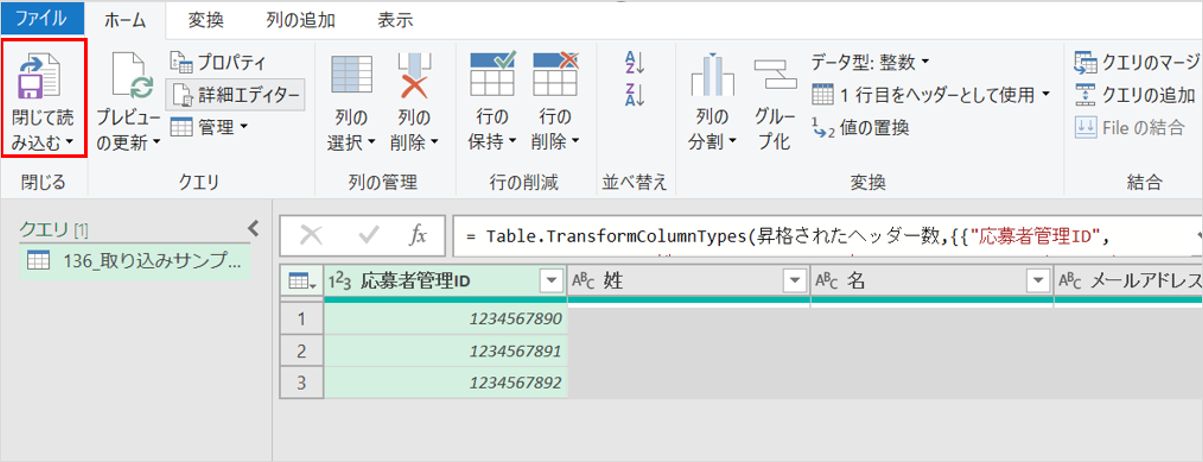This screenshot has height=462, width=1203.
Task: Open filter dropdown for 名 column
Action: coord(1038,282)
